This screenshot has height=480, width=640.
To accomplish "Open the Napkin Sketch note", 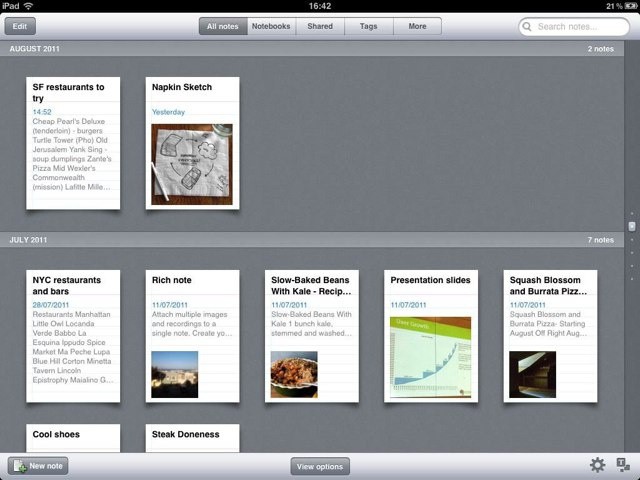I will (192, 143).
